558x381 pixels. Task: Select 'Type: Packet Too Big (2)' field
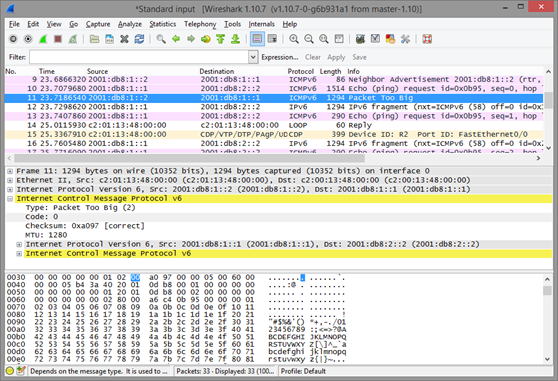coord(80,208)
